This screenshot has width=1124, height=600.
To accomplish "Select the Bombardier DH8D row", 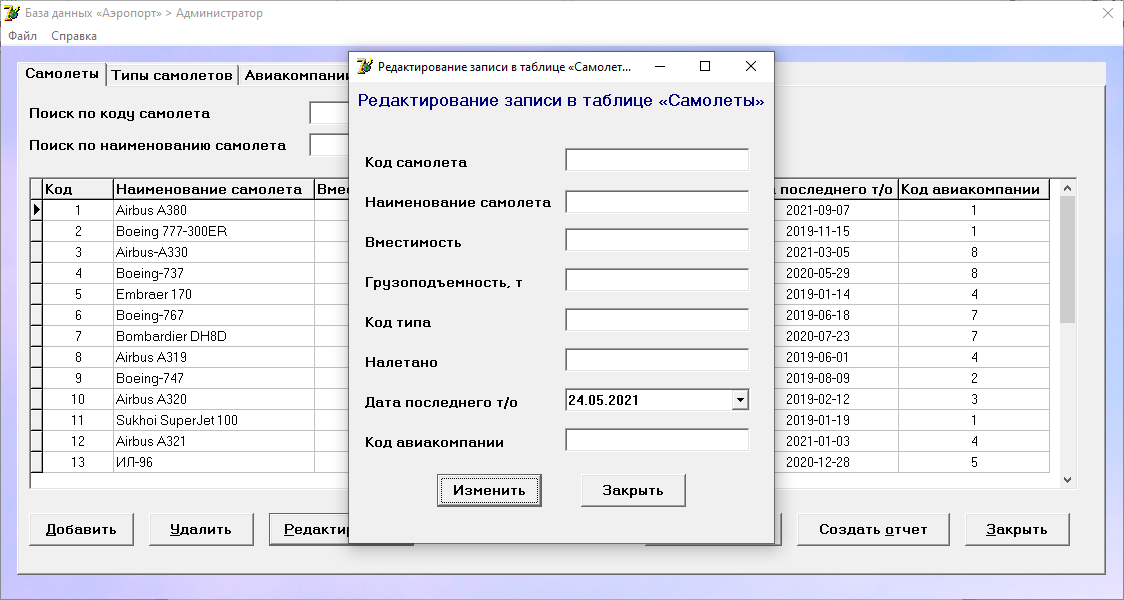I will click(214, 336).
